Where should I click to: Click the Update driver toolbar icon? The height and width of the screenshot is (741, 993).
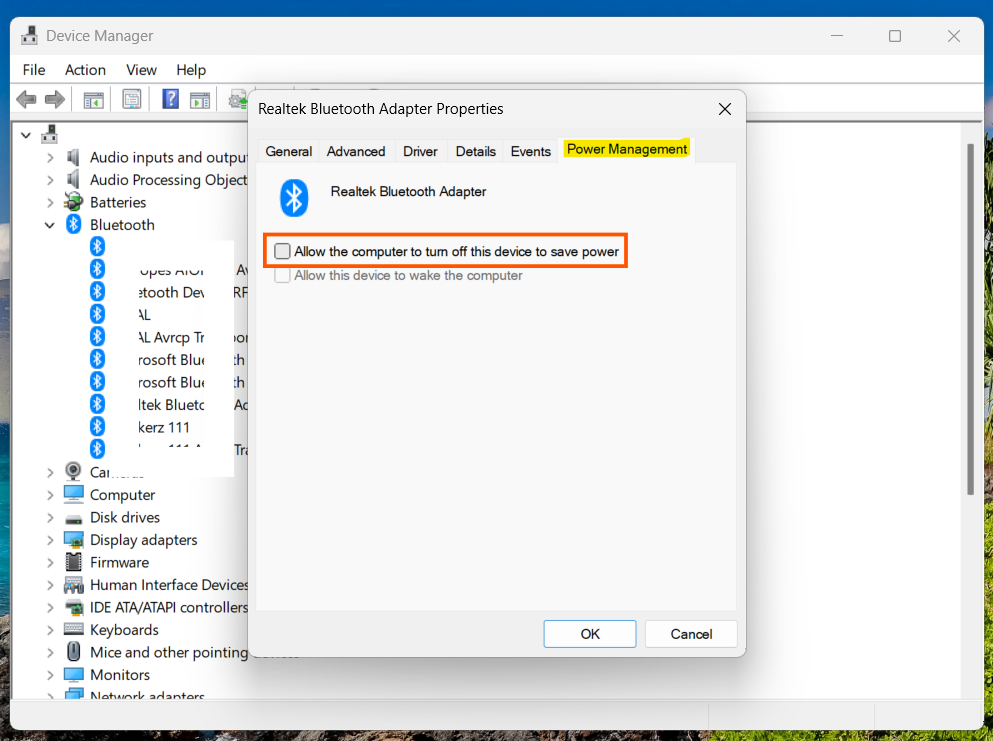coord(237,99)
